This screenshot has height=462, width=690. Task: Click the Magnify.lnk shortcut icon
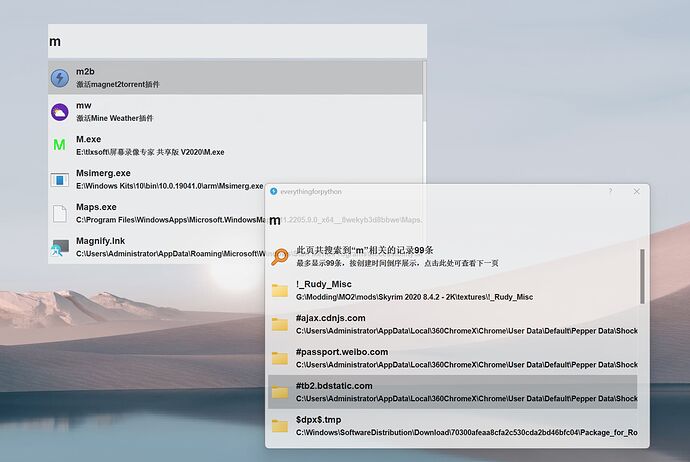(x=60, y=248)
